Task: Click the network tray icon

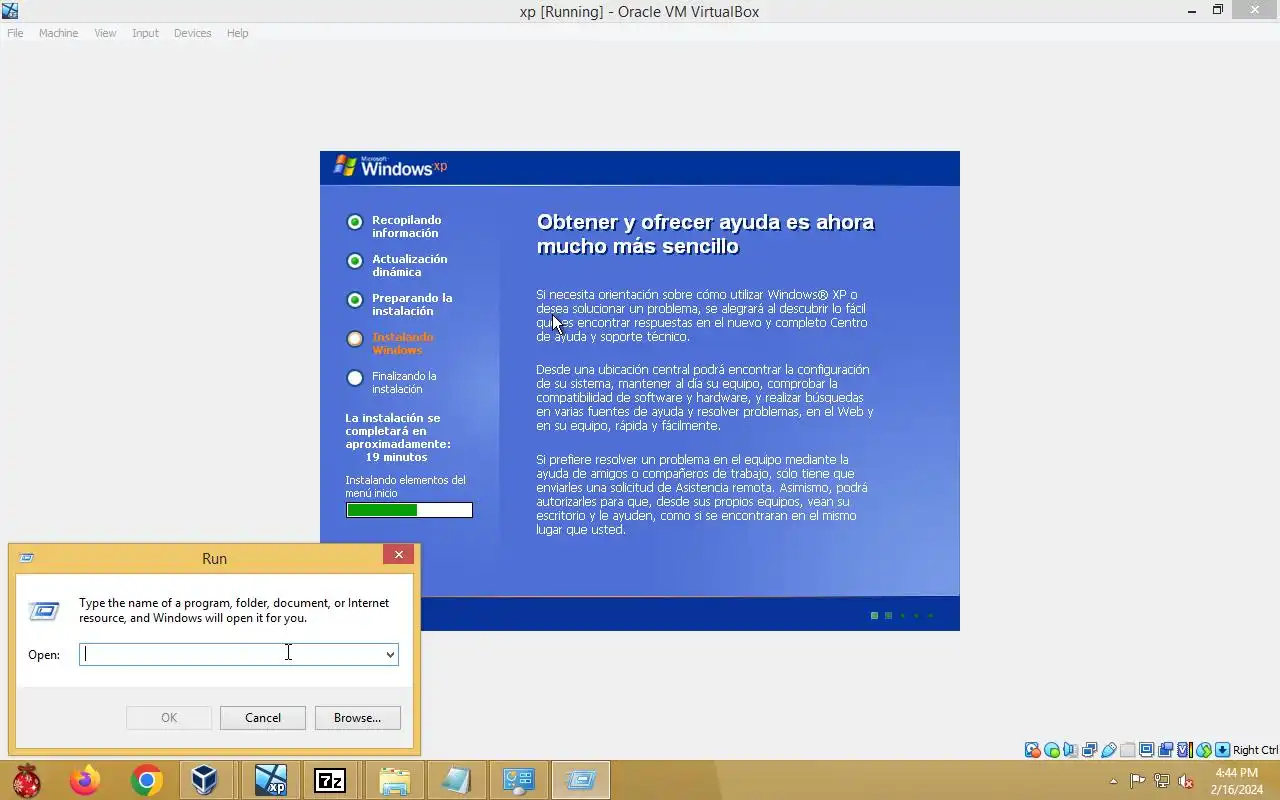Action: (x=1162, y=781)
